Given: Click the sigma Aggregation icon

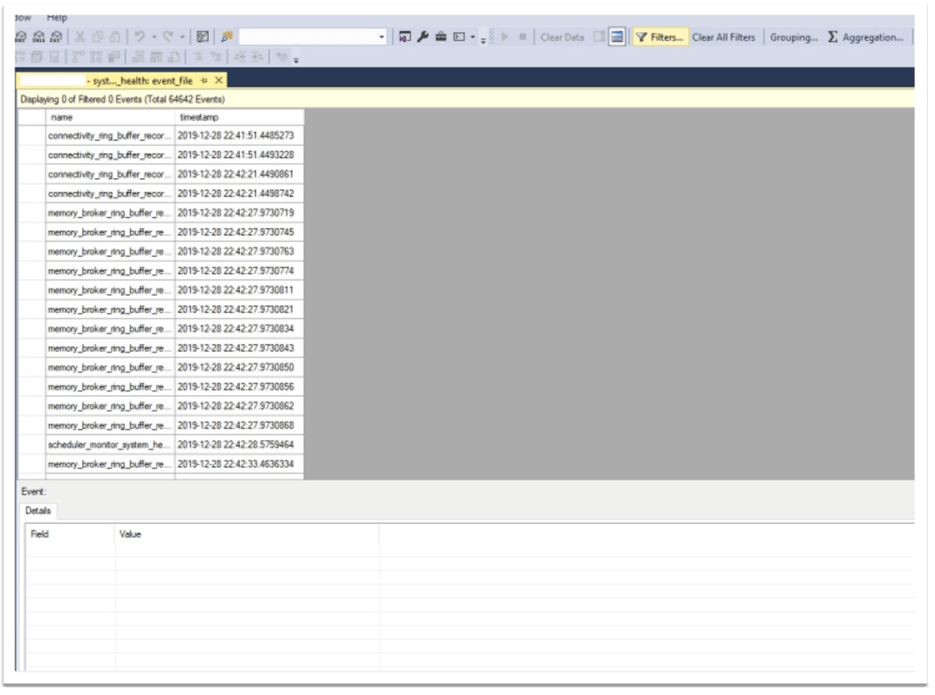Looking at the screenshot, I should [x=832, y=37].
